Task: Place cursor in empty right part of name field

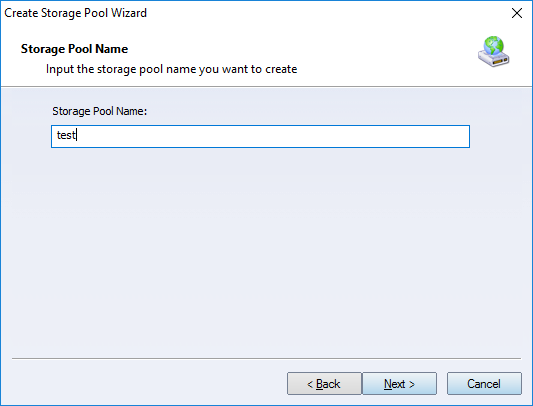Action: [306, 136]
